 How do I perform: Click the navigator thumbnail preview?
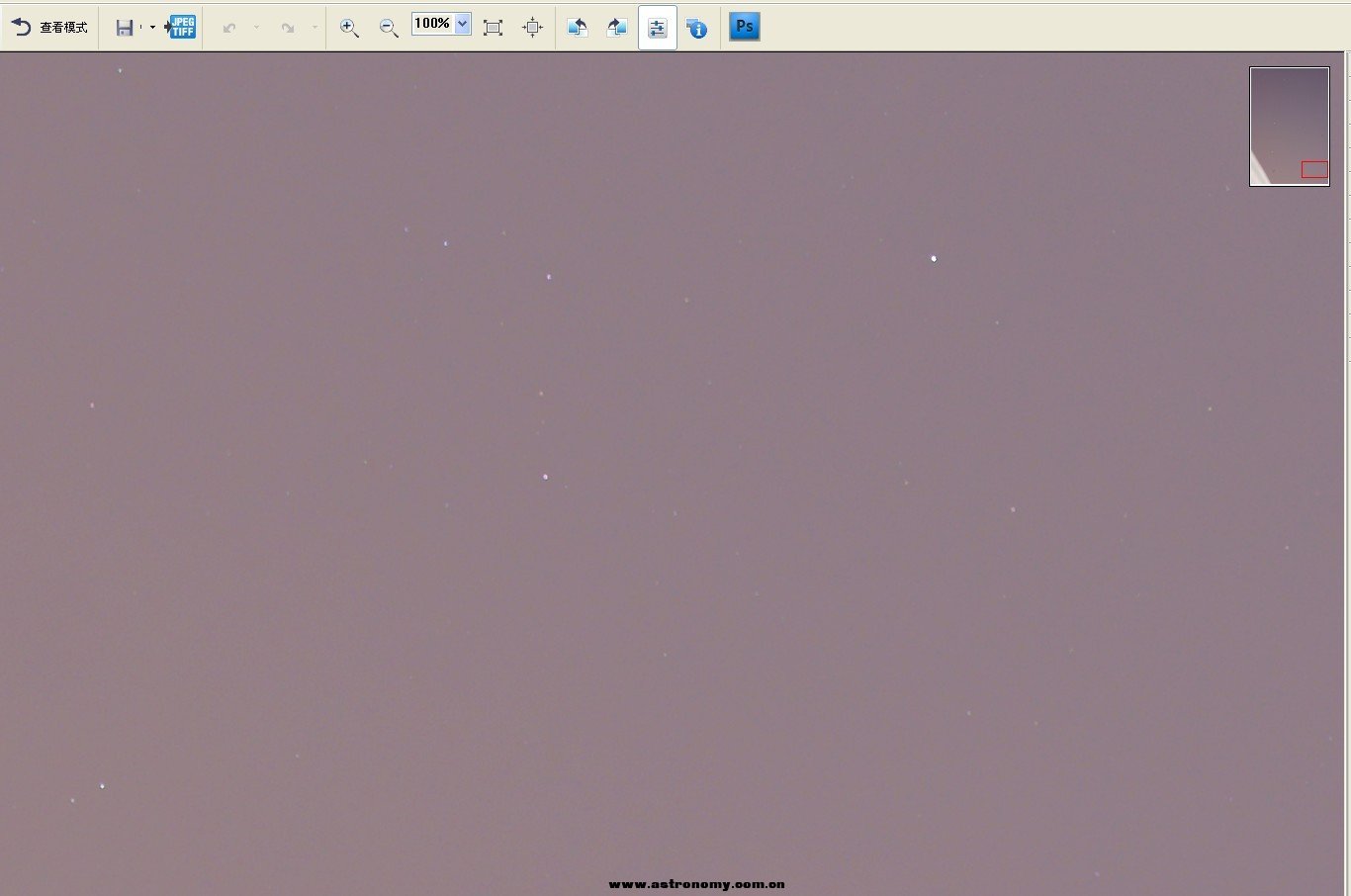[1290, 126]
